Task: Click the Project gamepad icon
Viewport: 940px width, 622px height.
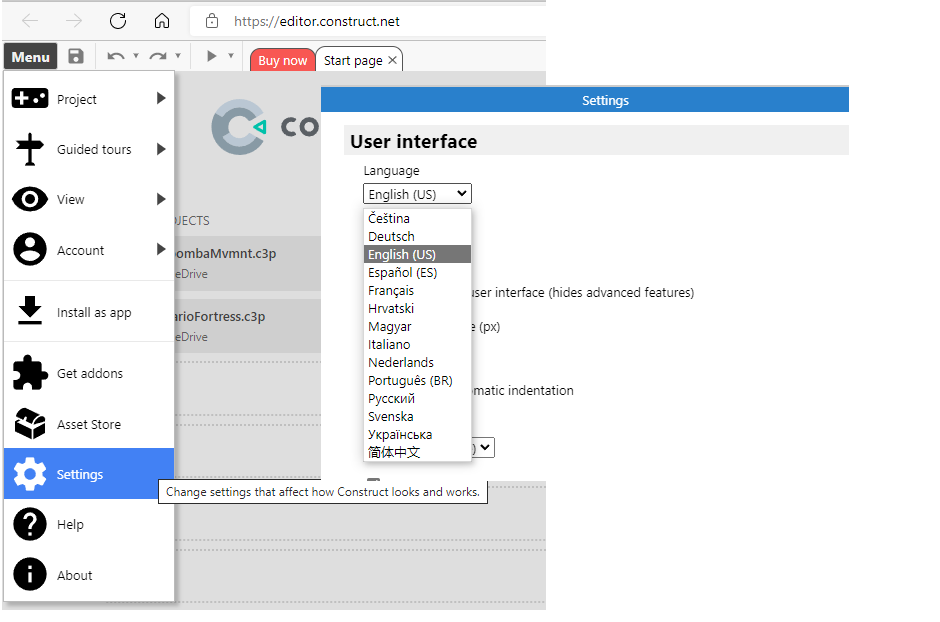Action: click(x=30, y=98)
